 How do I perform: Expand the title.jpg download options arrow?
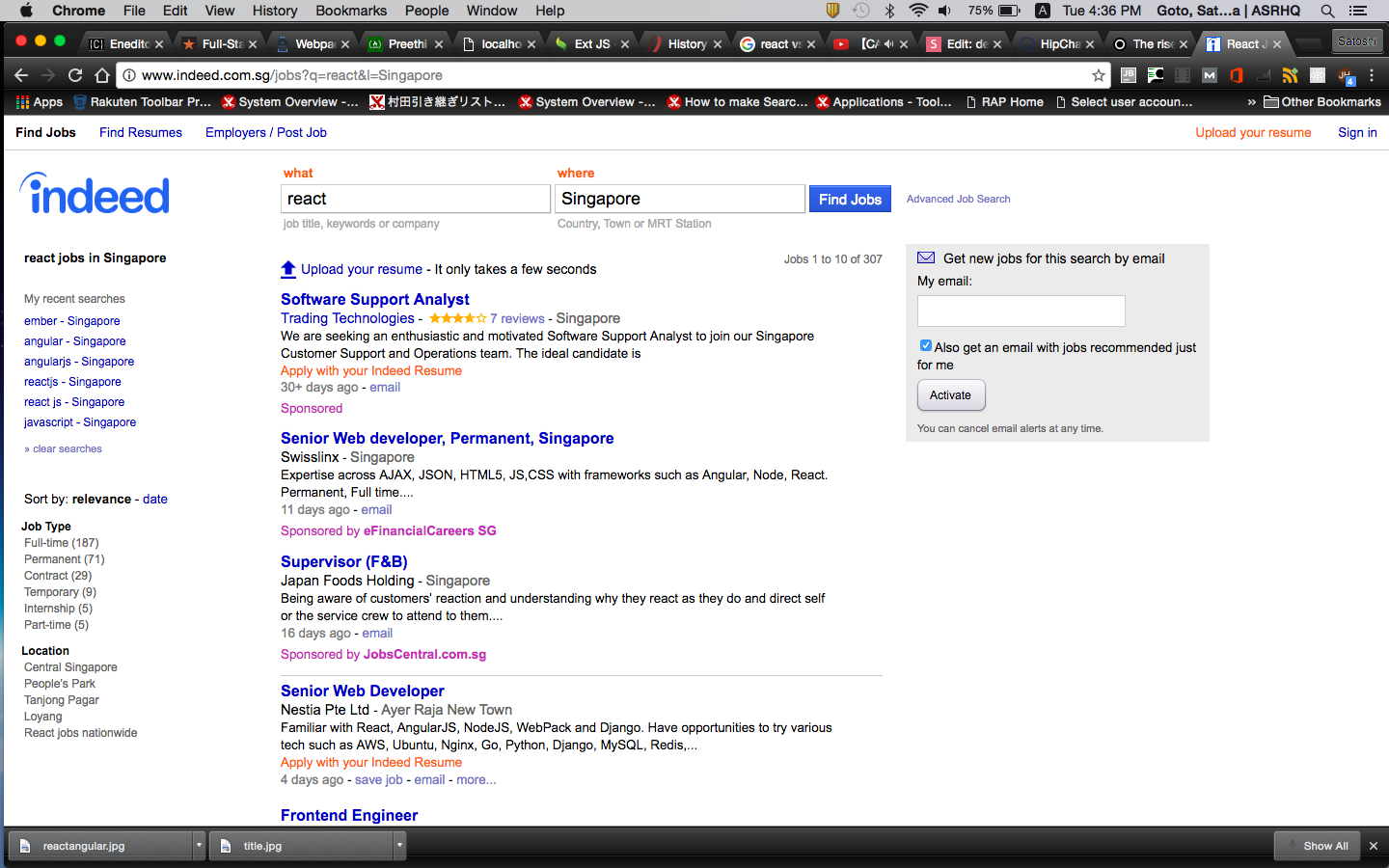point(399,846)
